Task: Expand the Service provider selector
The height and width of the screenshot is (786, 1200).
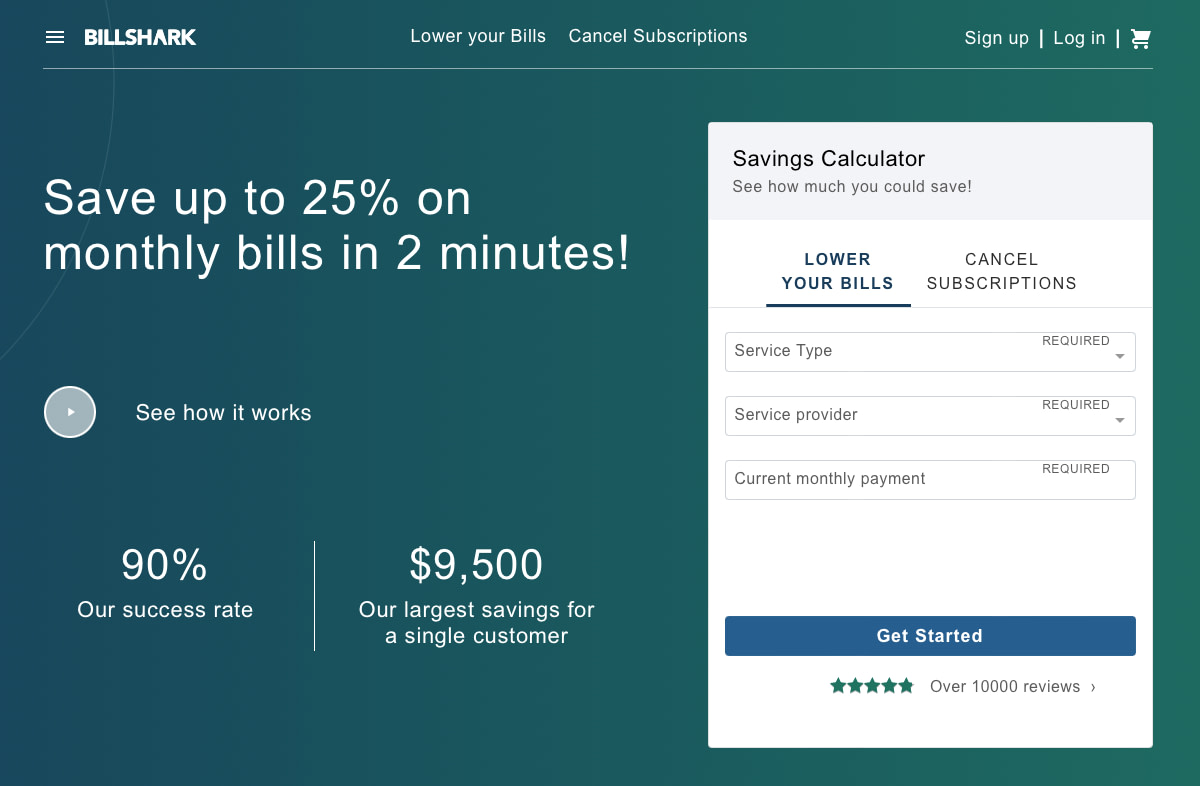Action: coord(930,415)
